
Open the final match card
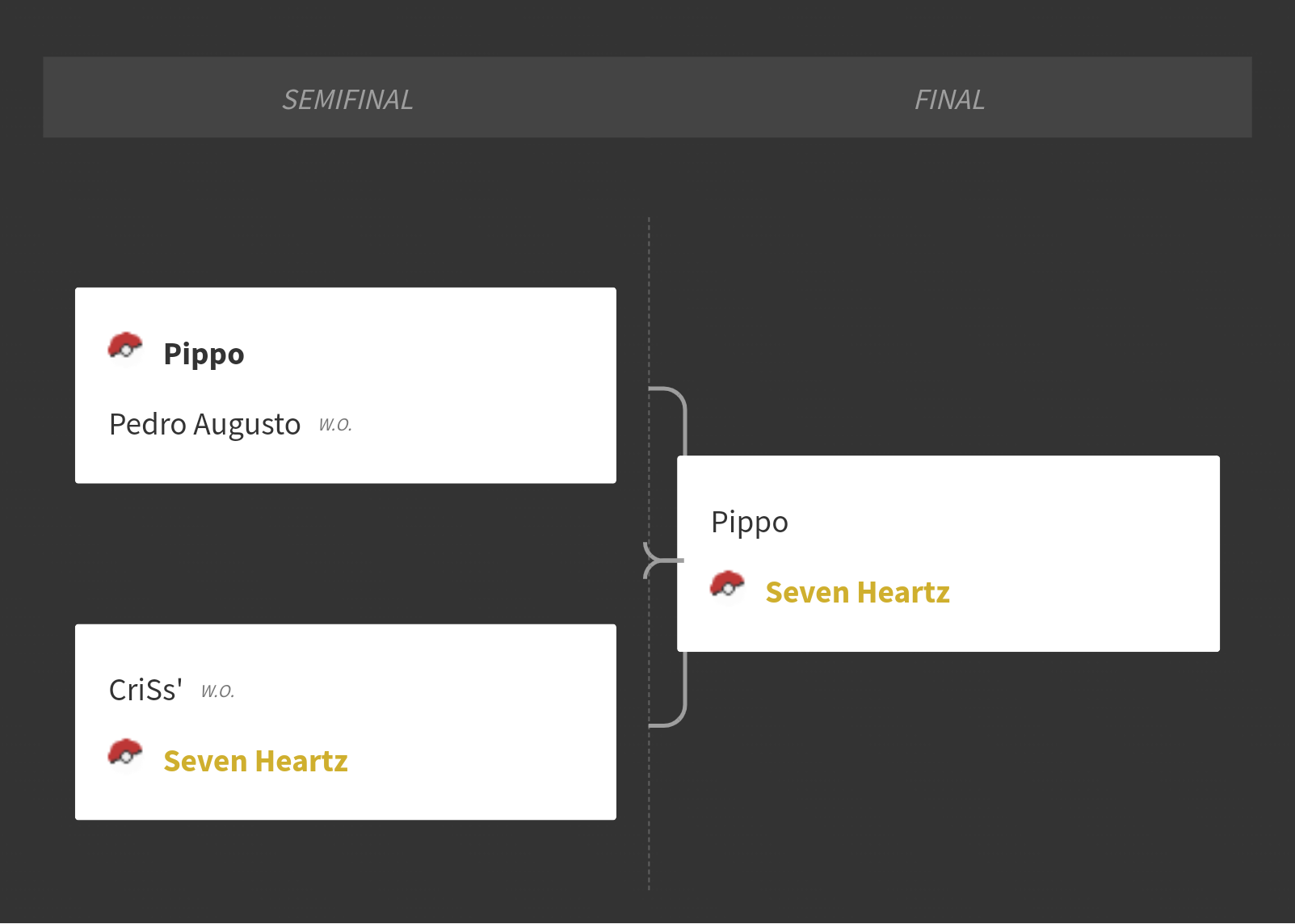coord(948,553)
